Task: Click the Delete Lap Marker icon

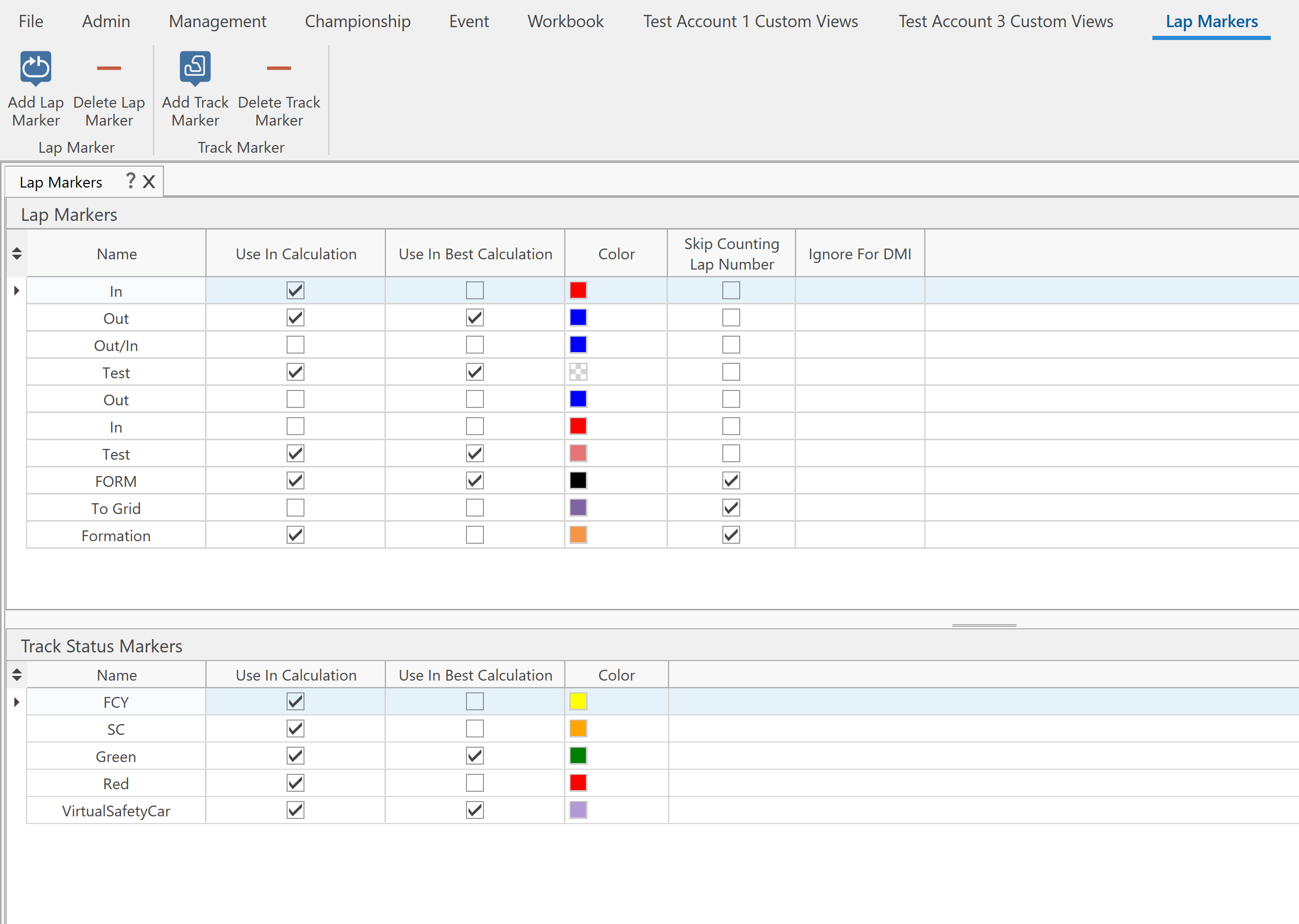Action: point(109,68)
